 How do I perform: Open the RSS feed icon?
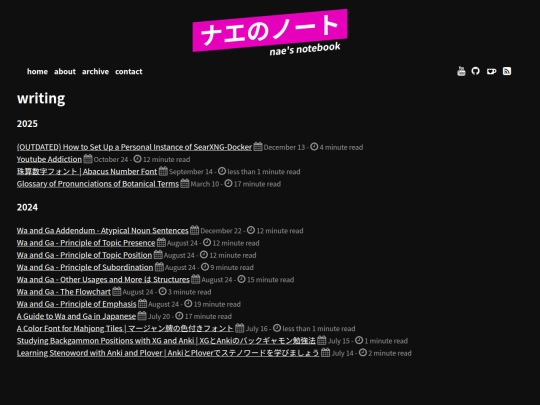point(507,71)
